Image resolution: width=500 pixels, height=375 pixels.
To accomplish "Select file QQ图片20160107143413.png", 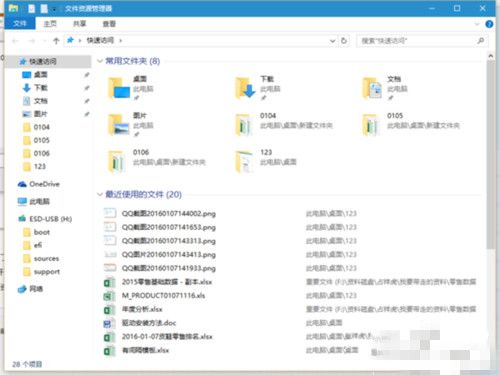I will click(169, 254).
